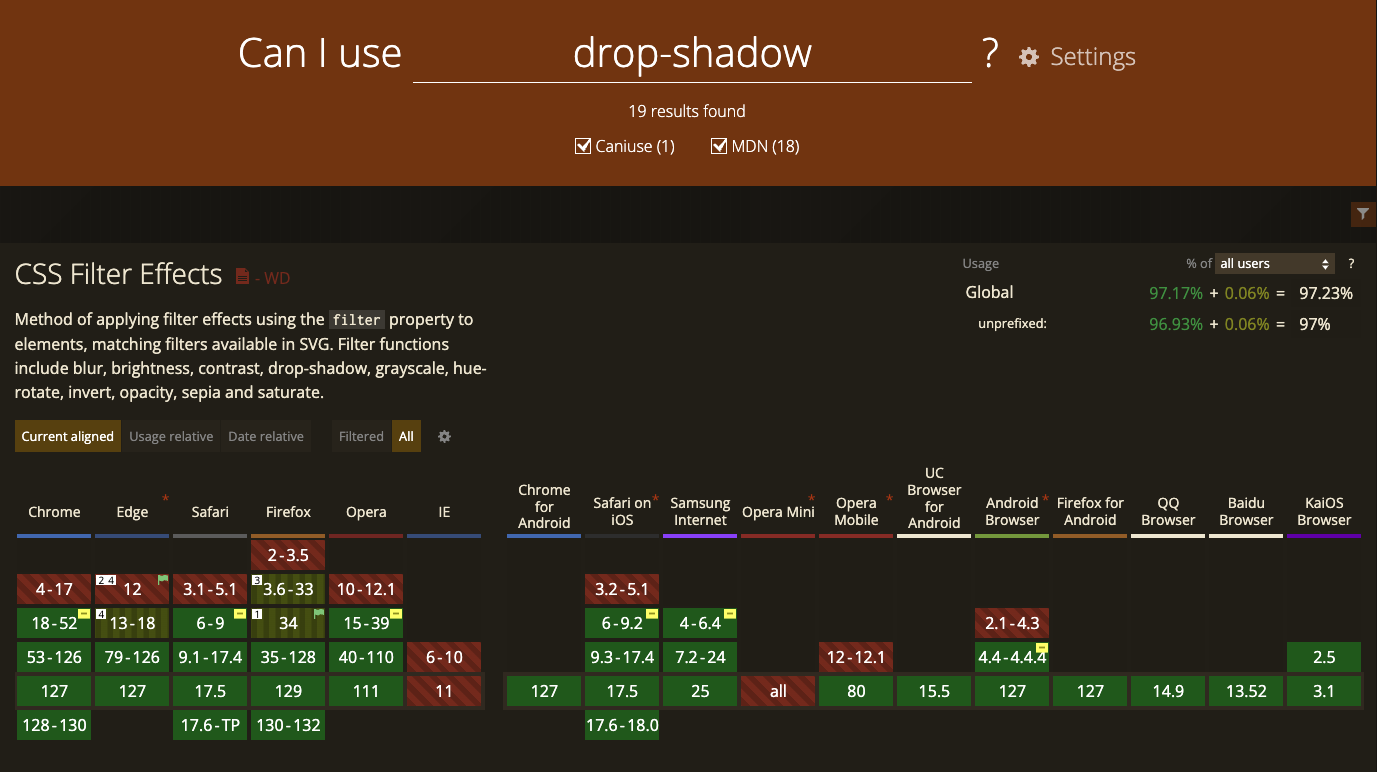Click the Safari column header
The image size is (1377, 772).
point(210,512)
